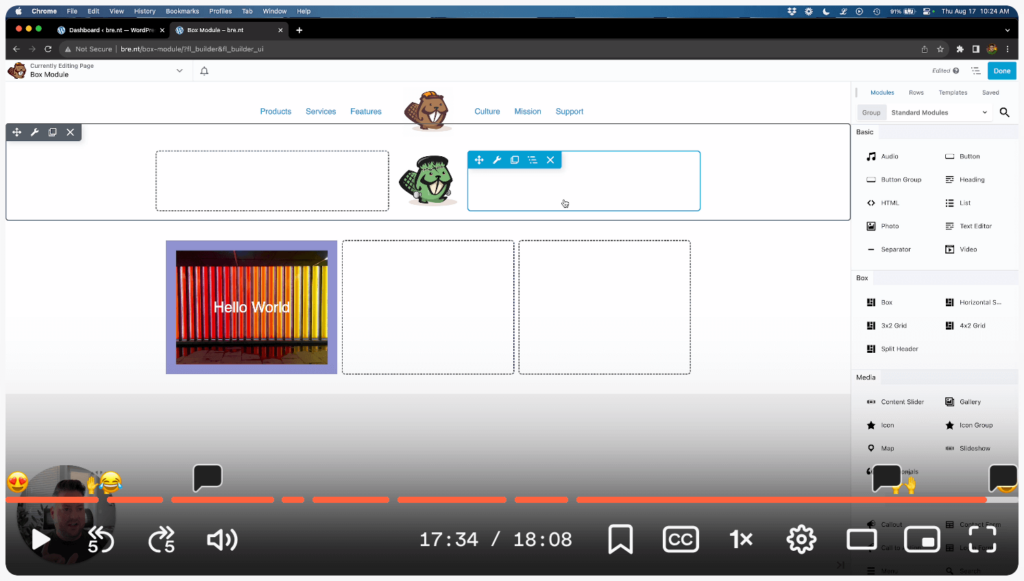The height and width of the screenshot is (581, 1024).
Task: Open wrench settings on the selected module
Action: tap(496, 159)
